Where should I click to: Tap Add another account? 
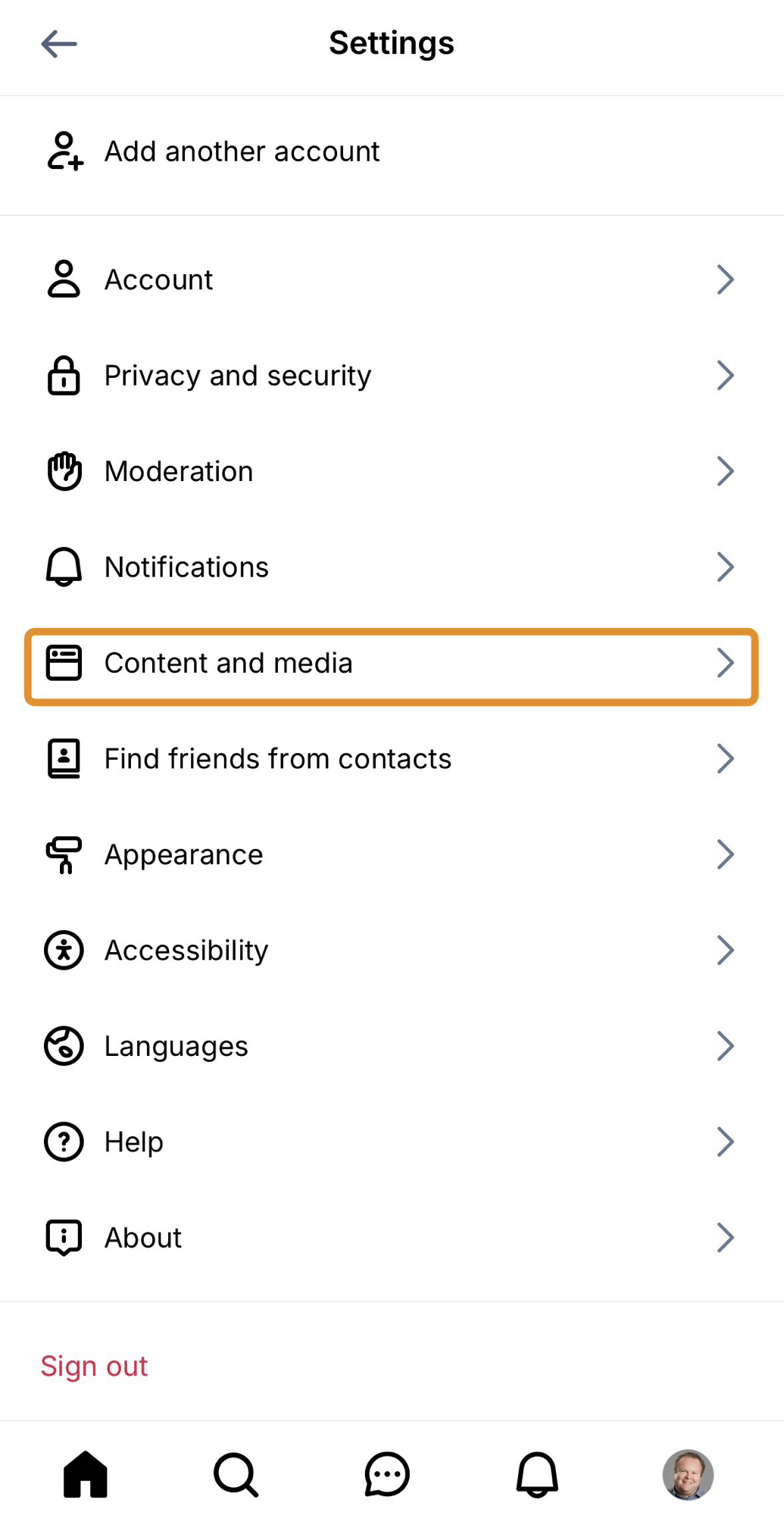[242, 151]
